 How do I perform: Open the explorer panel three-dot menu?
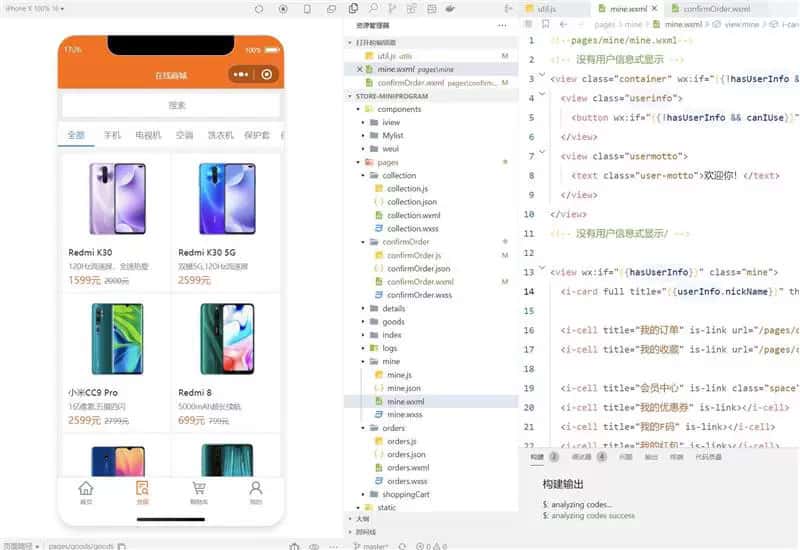pos(502,26)
